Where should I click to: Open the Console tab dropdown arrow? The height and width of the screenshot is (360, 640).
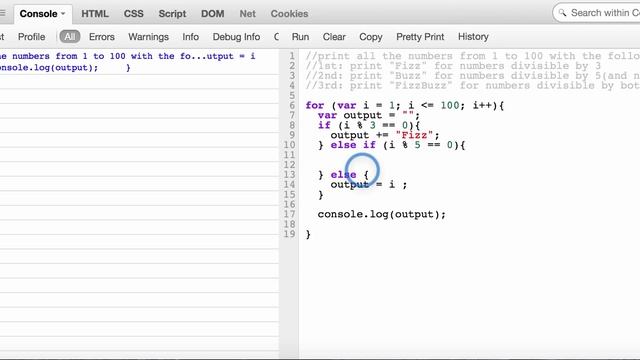pyautogui.click(x=63, y=14)
